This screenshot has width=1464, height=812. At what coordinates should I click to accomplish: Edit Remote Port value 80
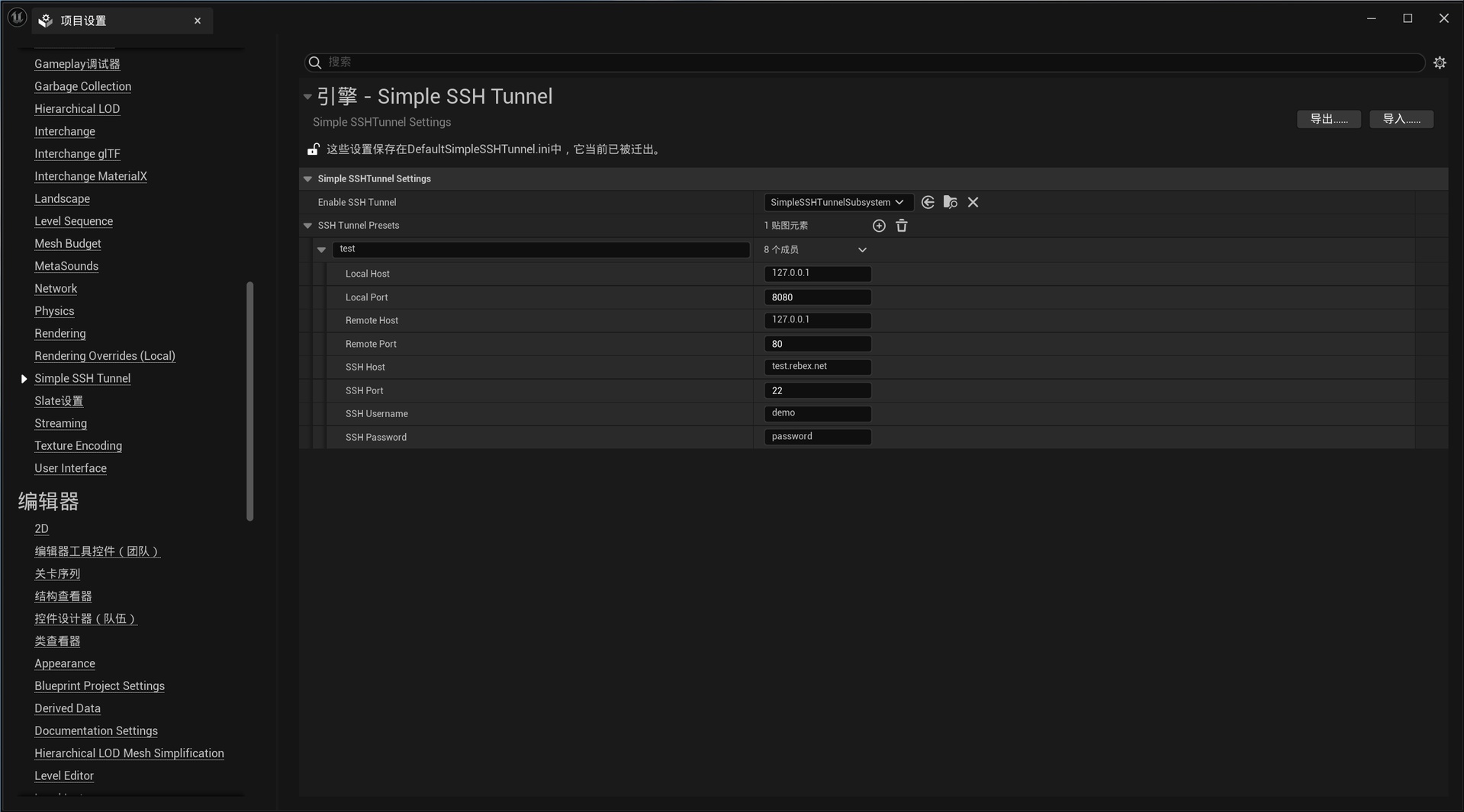click(x=817, y=344)
